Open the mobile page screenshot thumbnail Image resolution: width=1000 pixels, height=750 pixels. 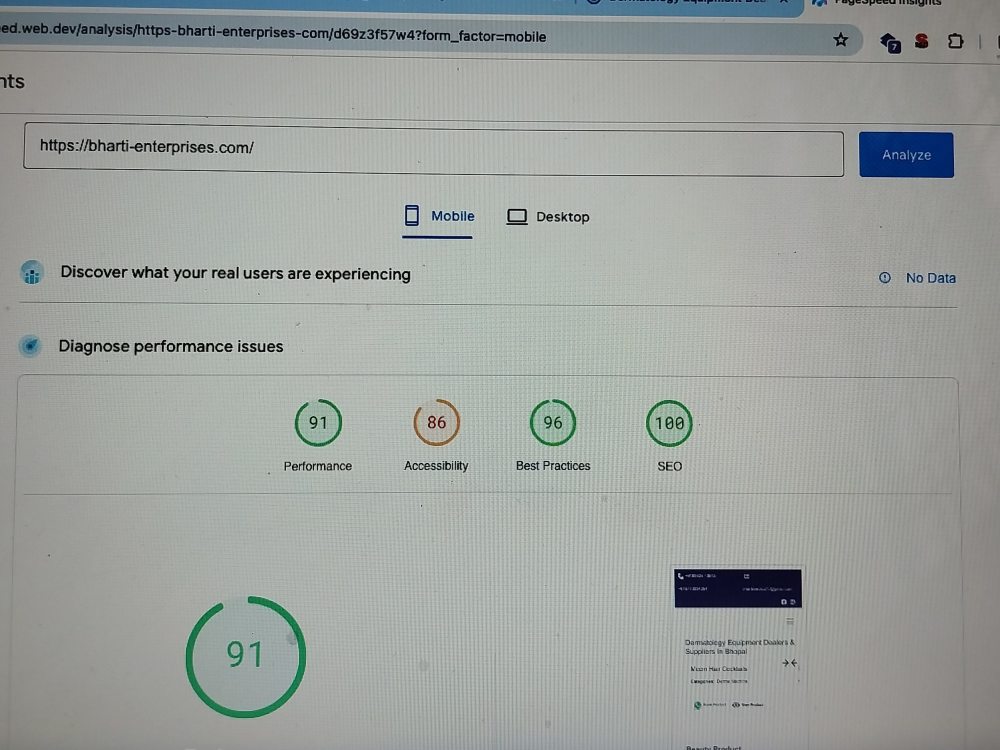pos(737,659)
